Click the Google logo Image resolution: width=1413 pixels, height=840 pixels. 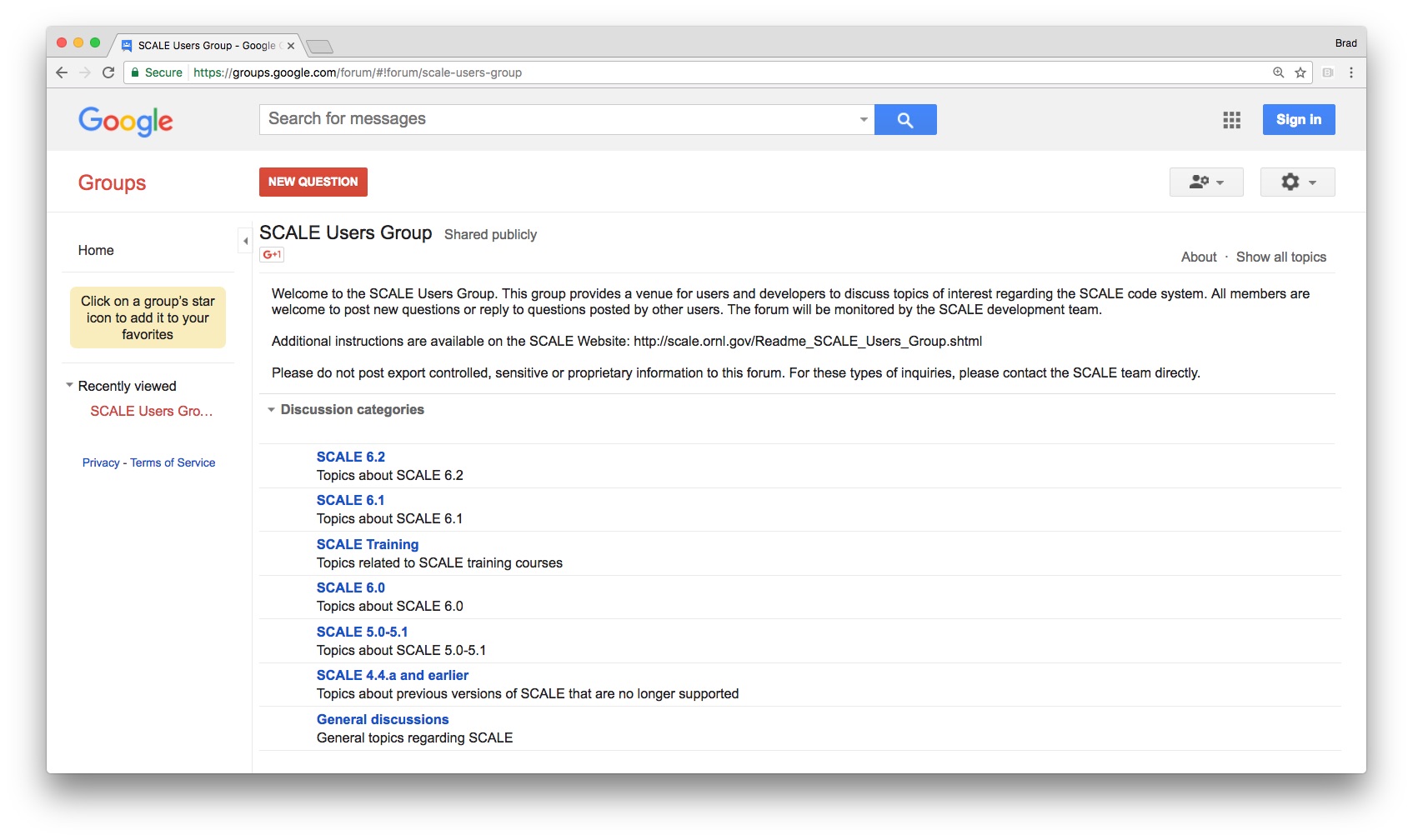[126, 121]
